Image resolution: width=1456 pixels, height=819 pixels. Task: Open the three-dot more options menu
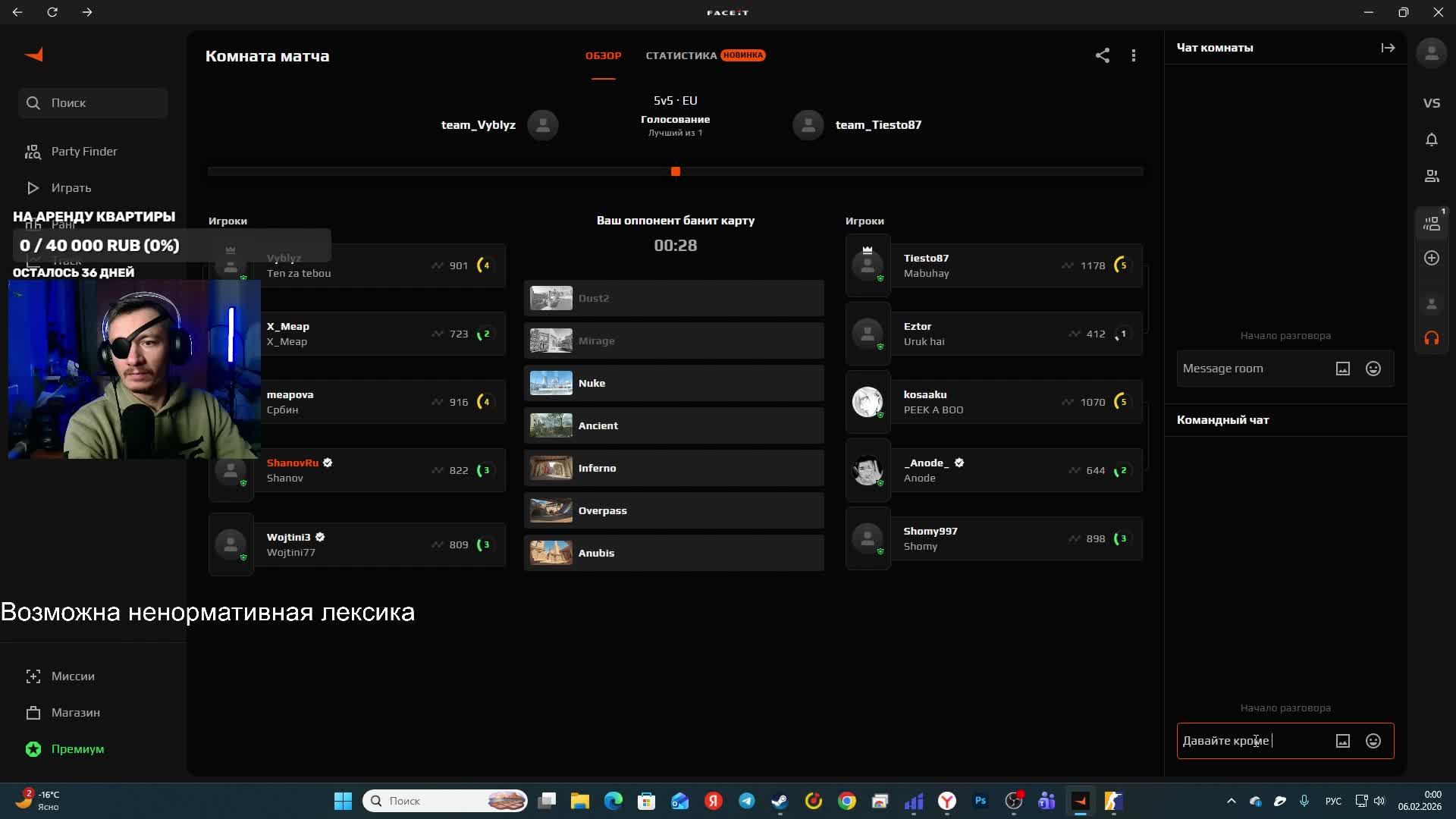tap(1134, 55)
